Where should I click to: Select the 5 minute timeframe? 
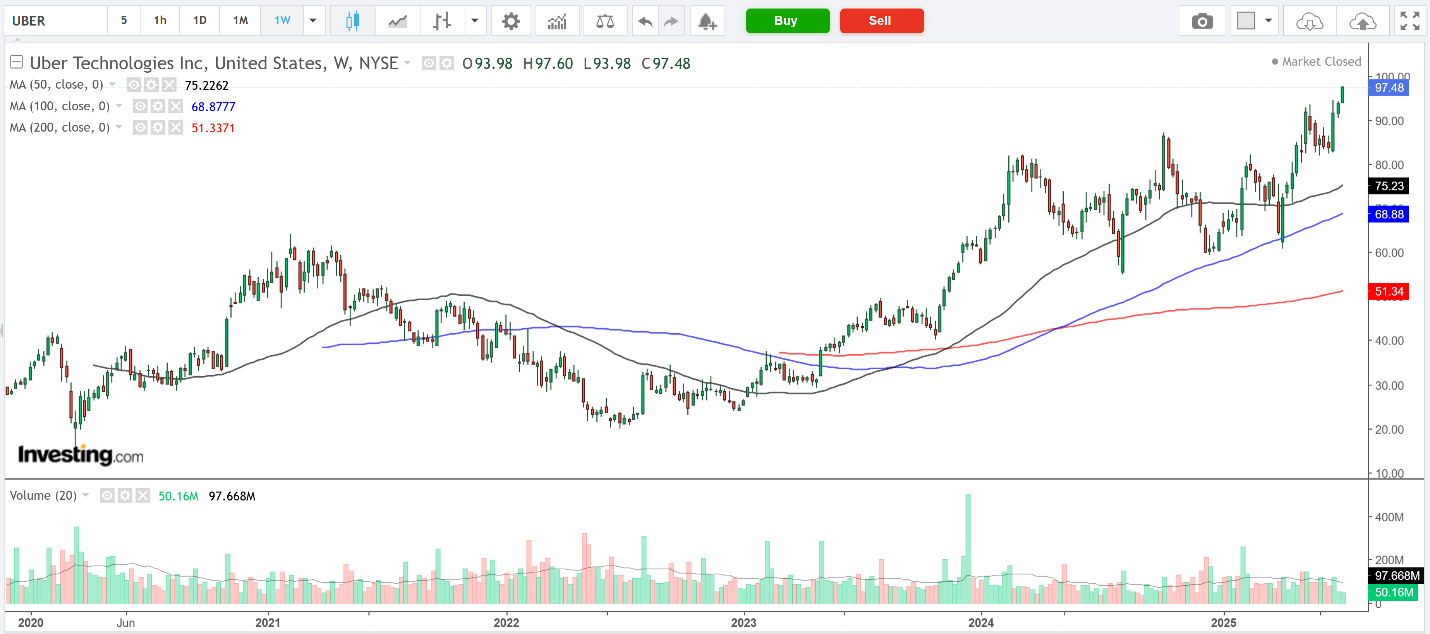pos(124,20)
